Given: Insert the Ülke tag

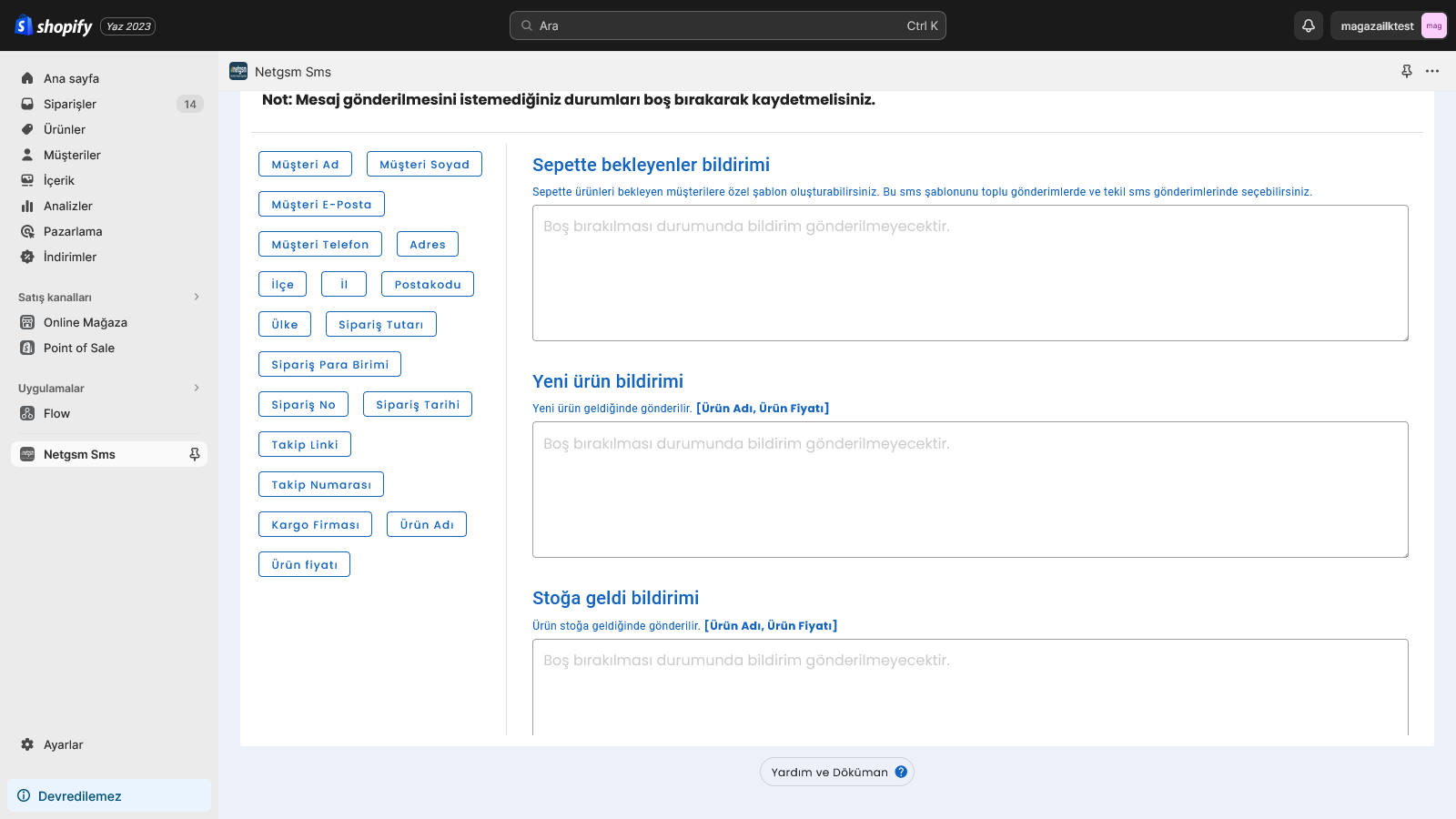Looking at the screenshot, I should tap(285, 324).
